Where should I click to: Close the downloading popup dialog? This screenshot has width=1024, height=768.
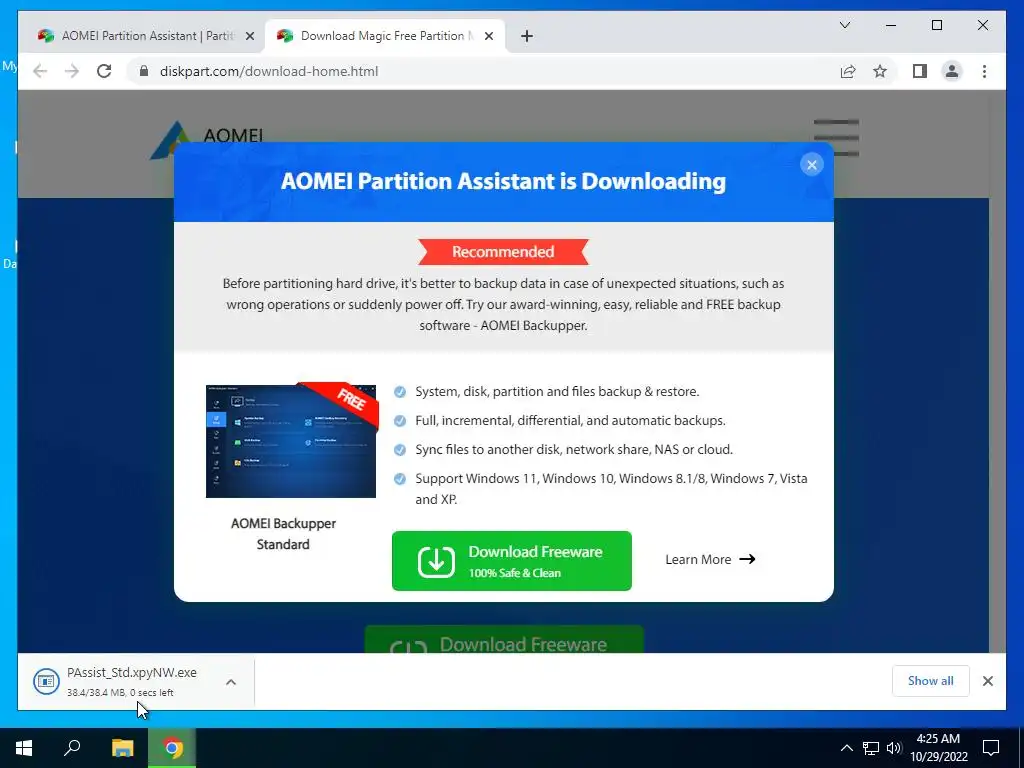812,165
